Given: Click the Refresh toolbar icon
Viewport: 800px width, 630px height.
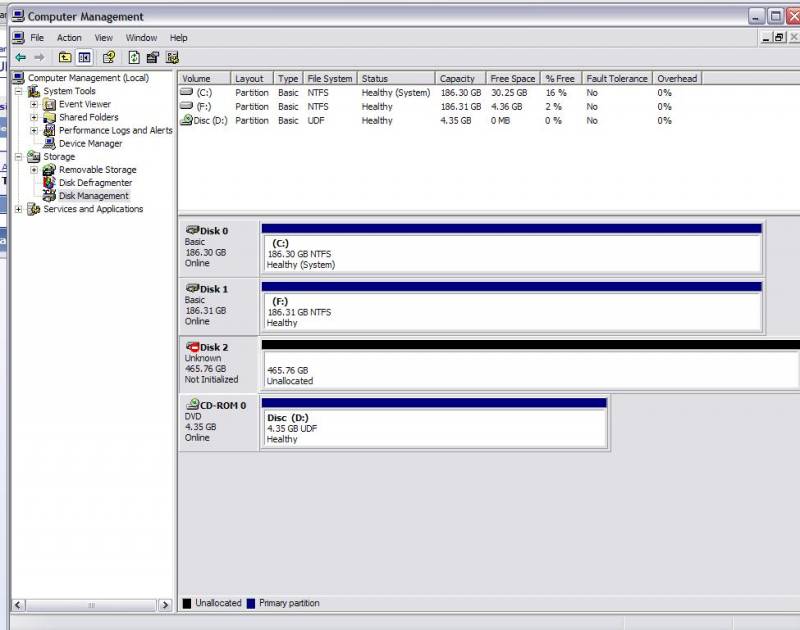Looking at the screenshot, I should coord(134,58).
